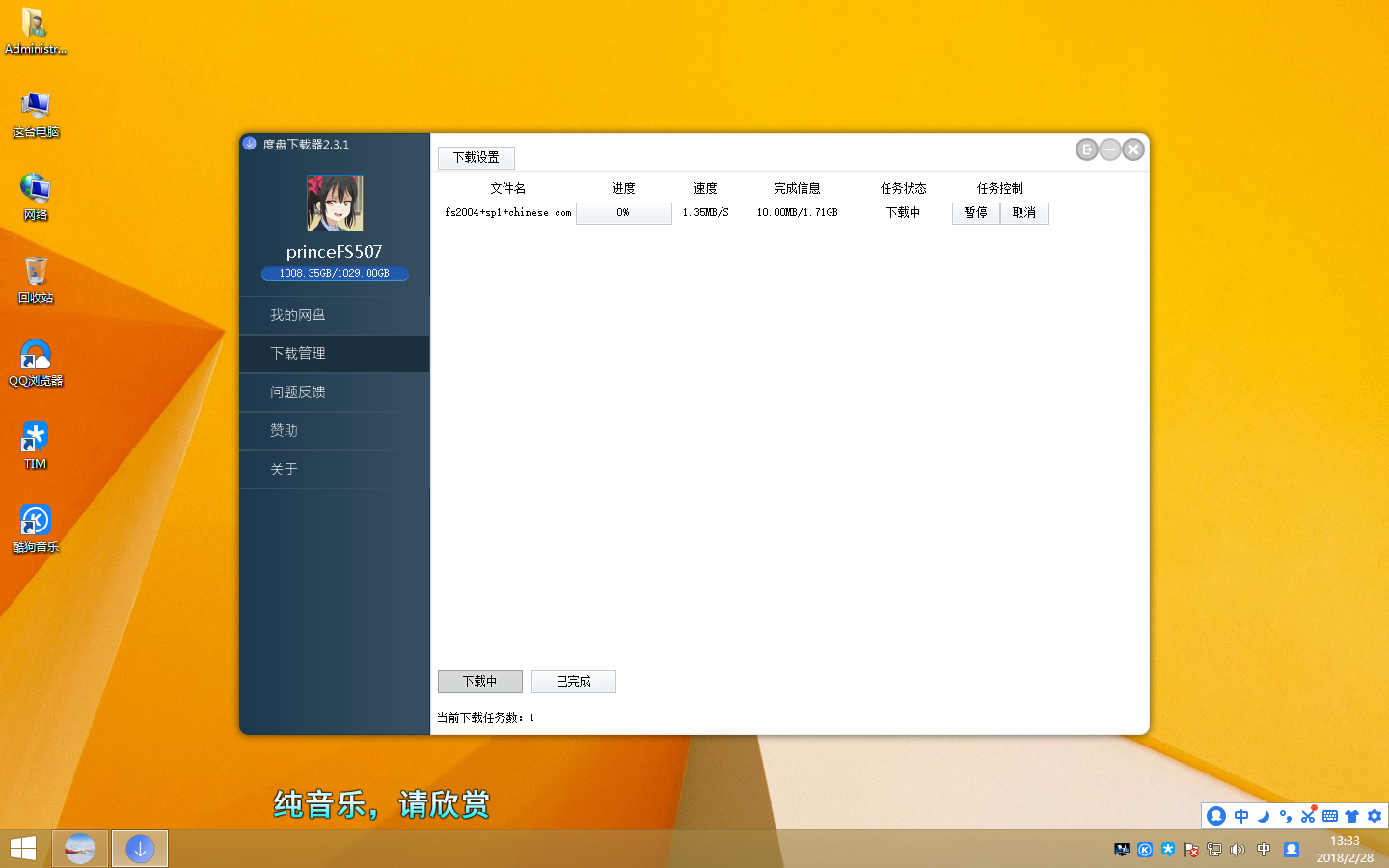This screenshot has width=1389, height=868.
Task: Click the 下载设置 button
Action: click(477, 157)
